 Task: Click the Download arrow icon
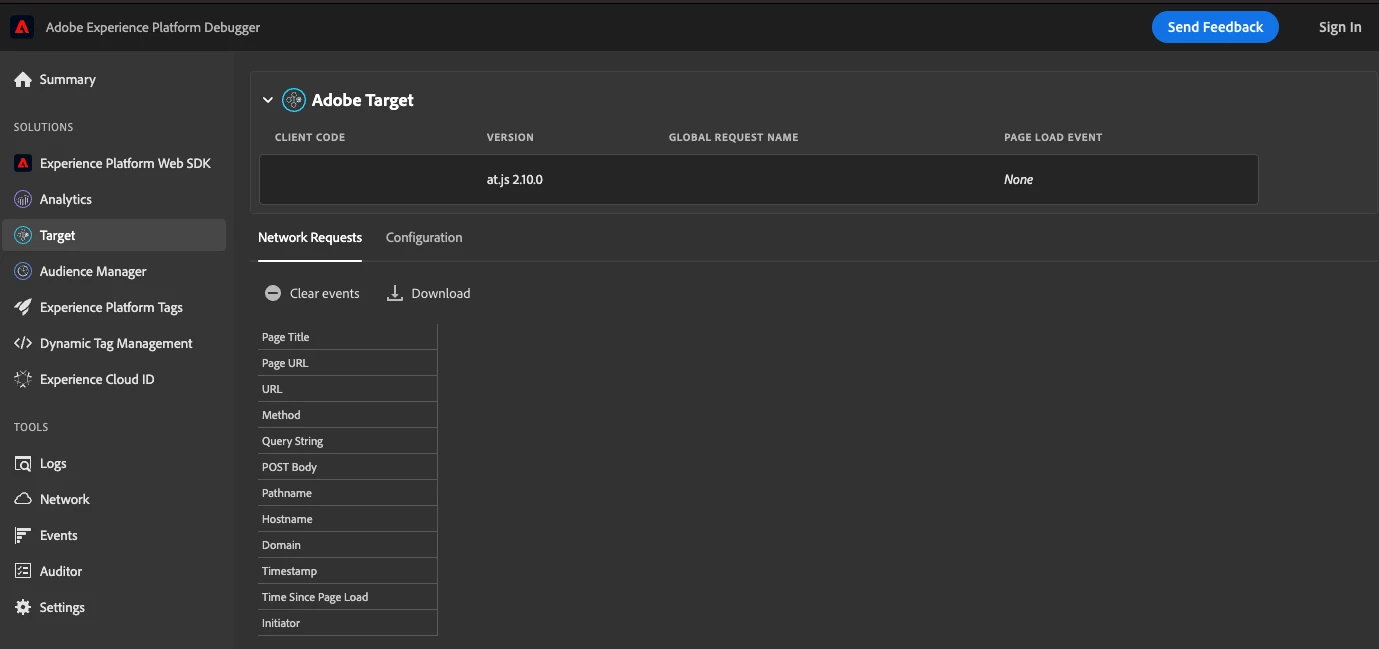tap(395, 294)
